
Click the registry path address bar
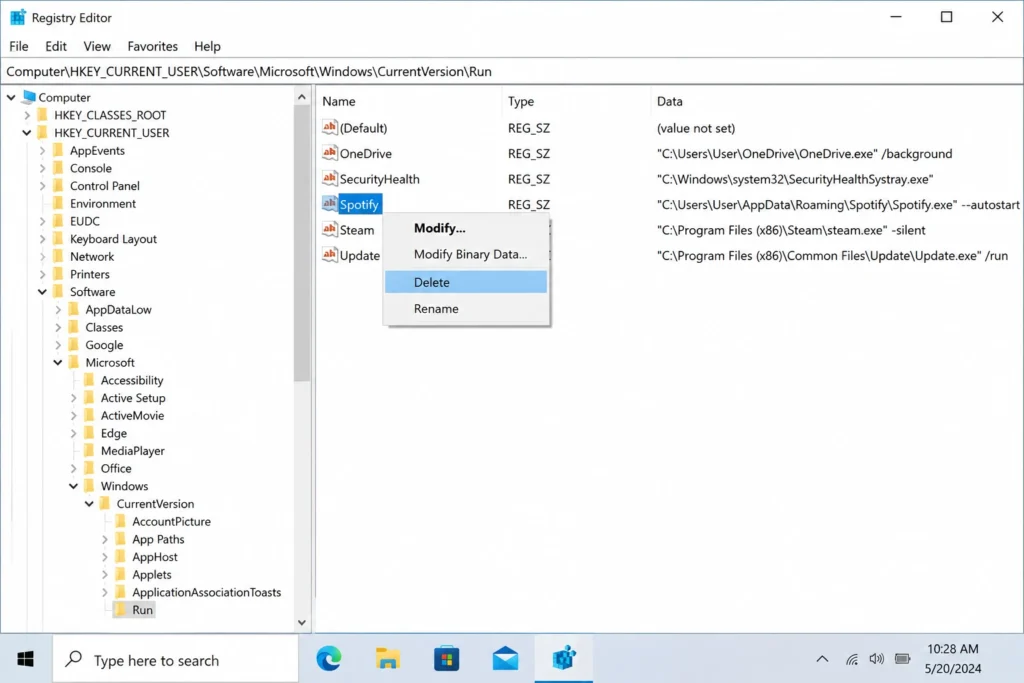(x=511, y=72)
